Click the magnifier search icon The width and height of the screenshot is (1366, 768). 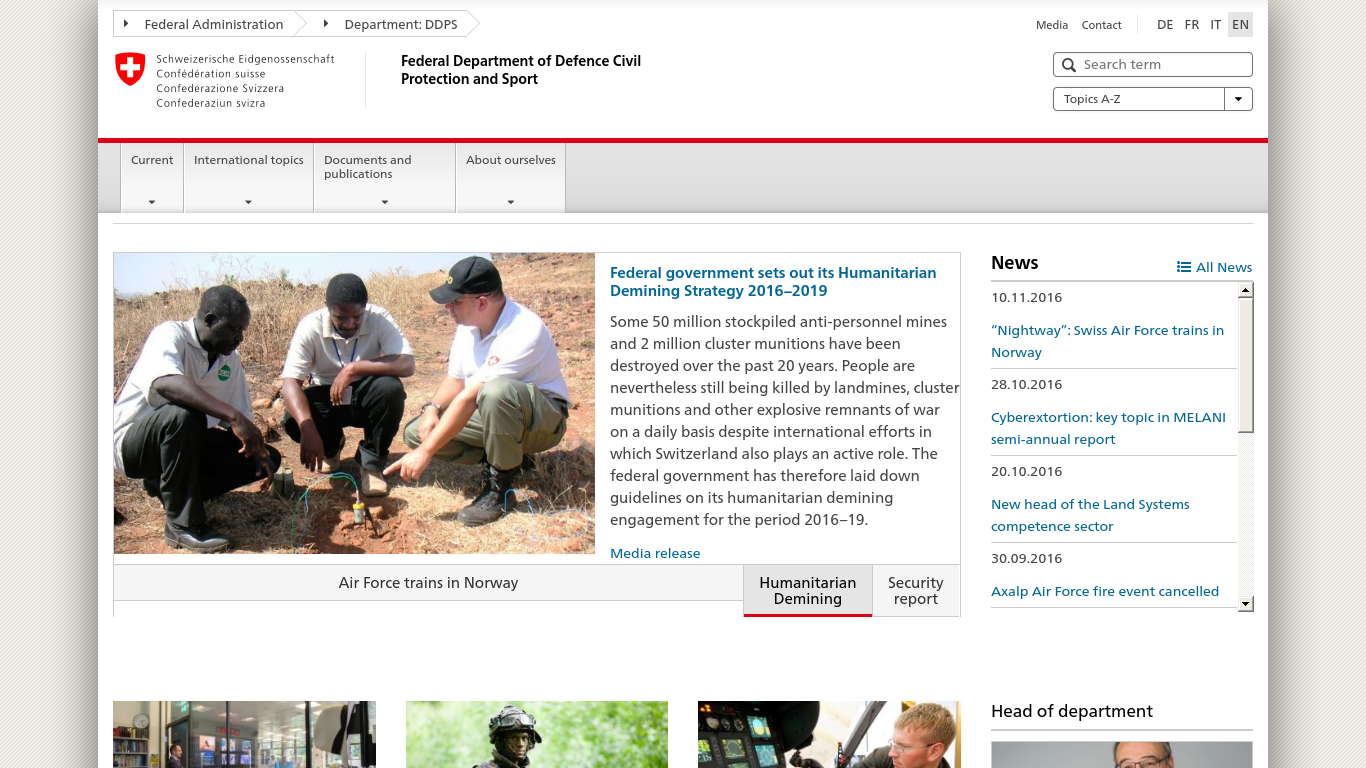1068,65
